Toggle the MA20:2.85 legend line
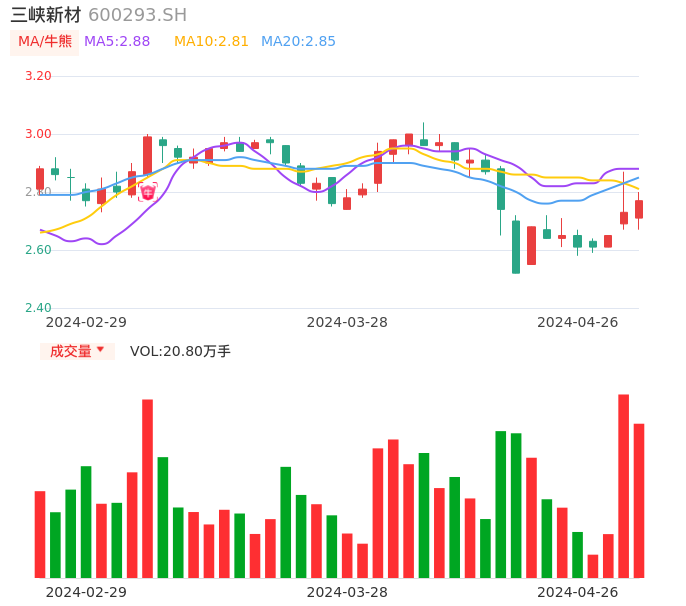The image size is (686, 606). (298, 42)
